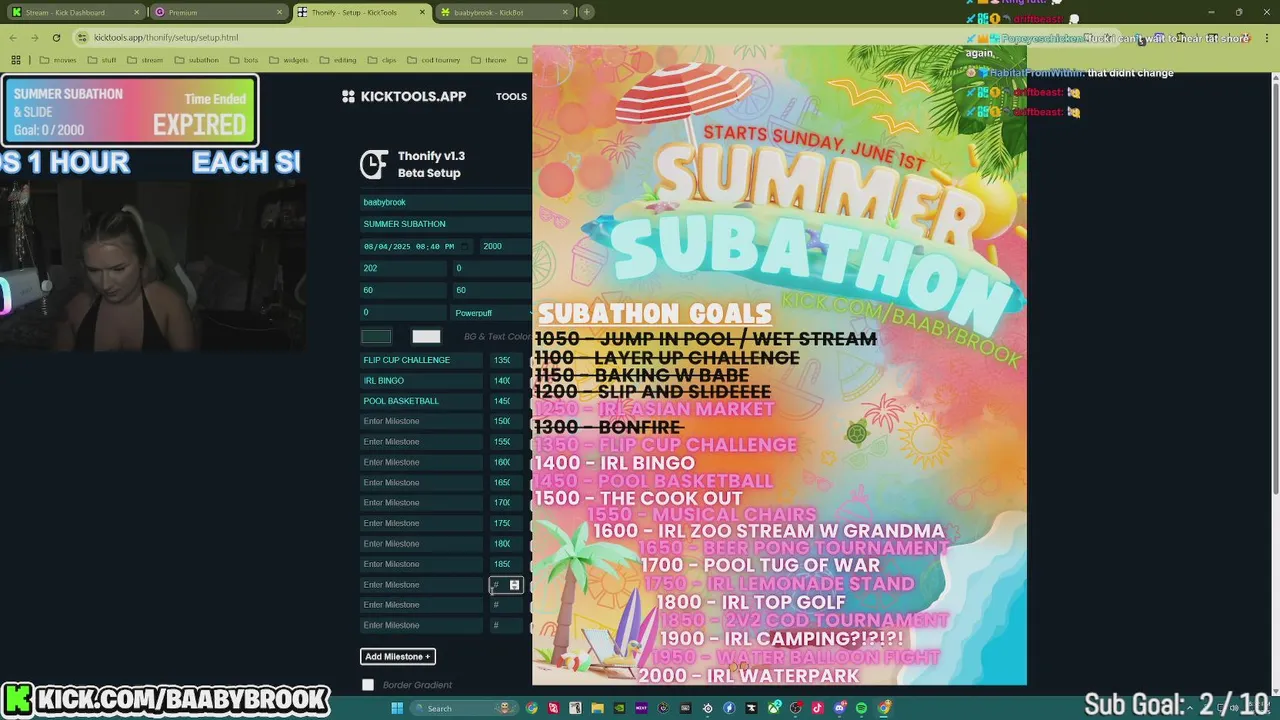Click the browser address bar URL
Screen dimensions: 1280x720
(166, 37)
